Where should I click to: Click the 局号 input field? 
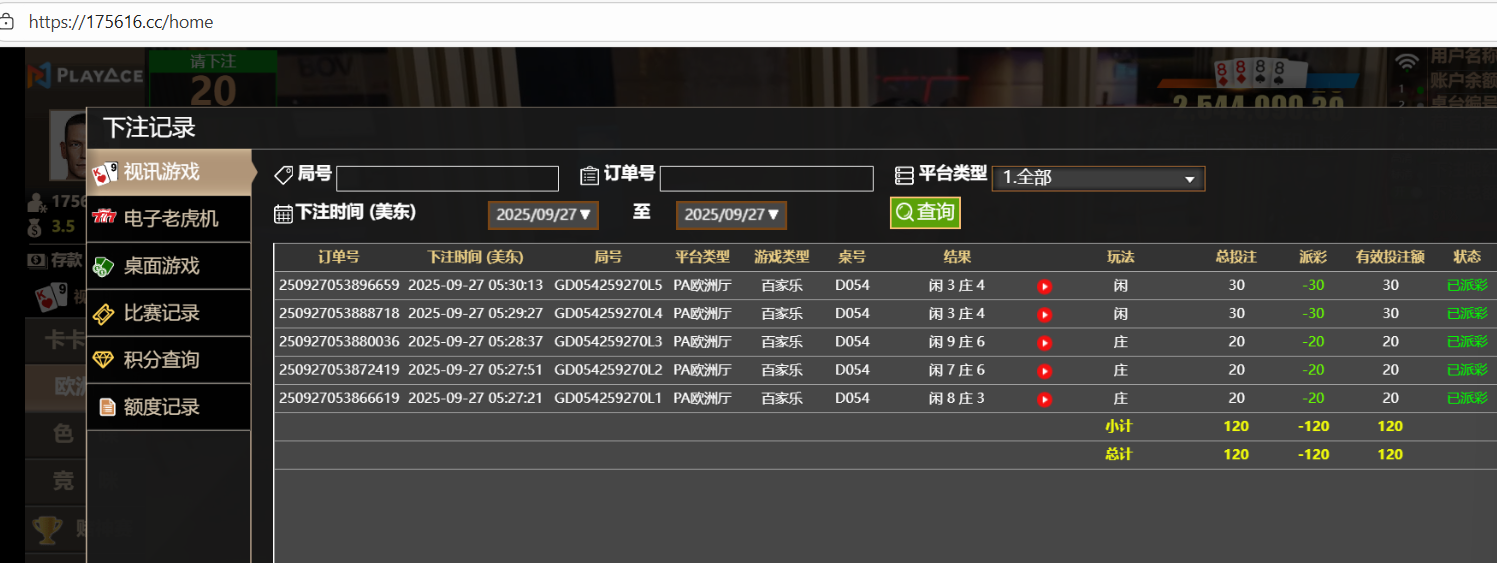coord(447,179)
